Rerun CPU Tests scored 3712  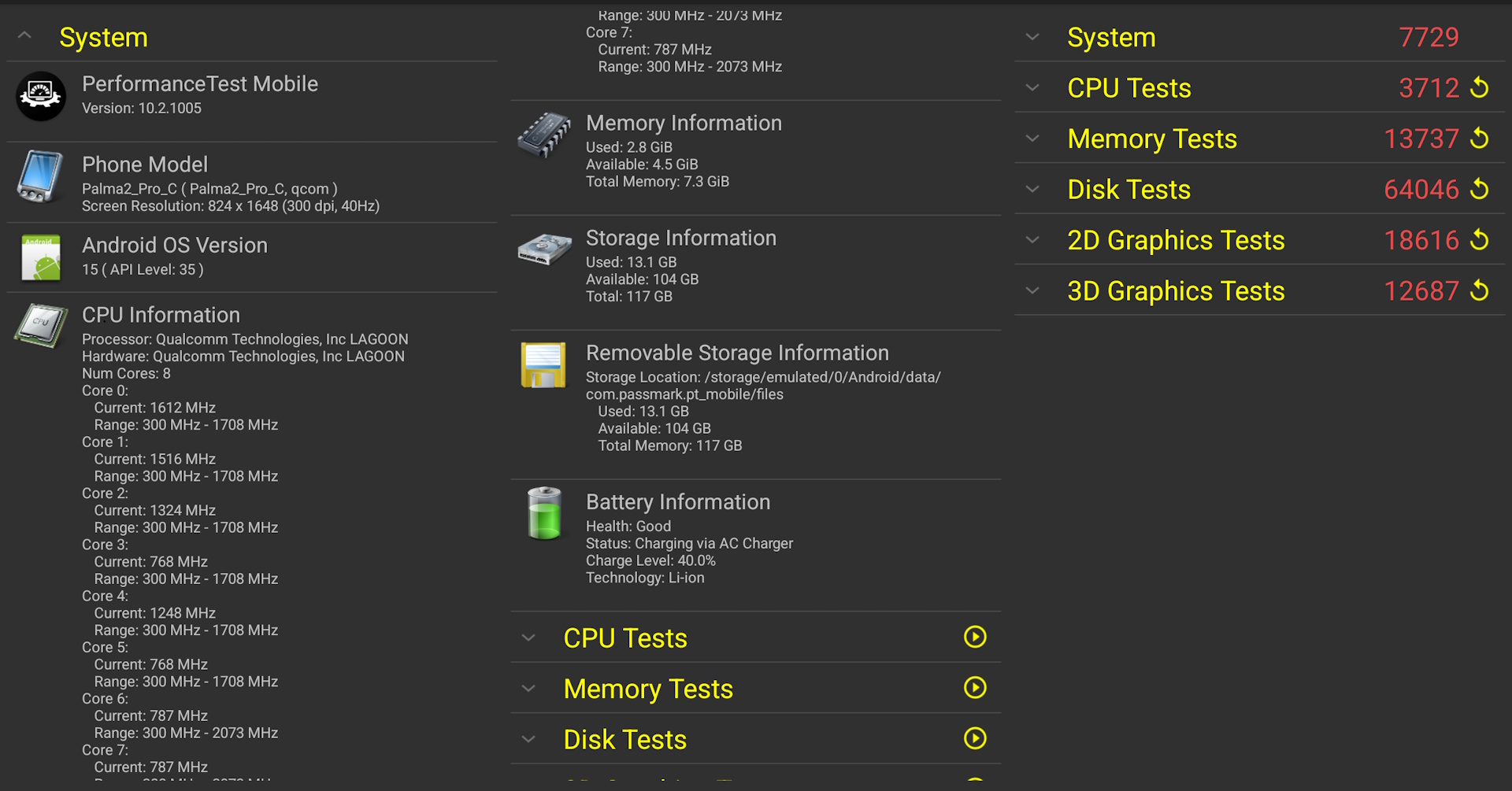(x=1480, y=87)
